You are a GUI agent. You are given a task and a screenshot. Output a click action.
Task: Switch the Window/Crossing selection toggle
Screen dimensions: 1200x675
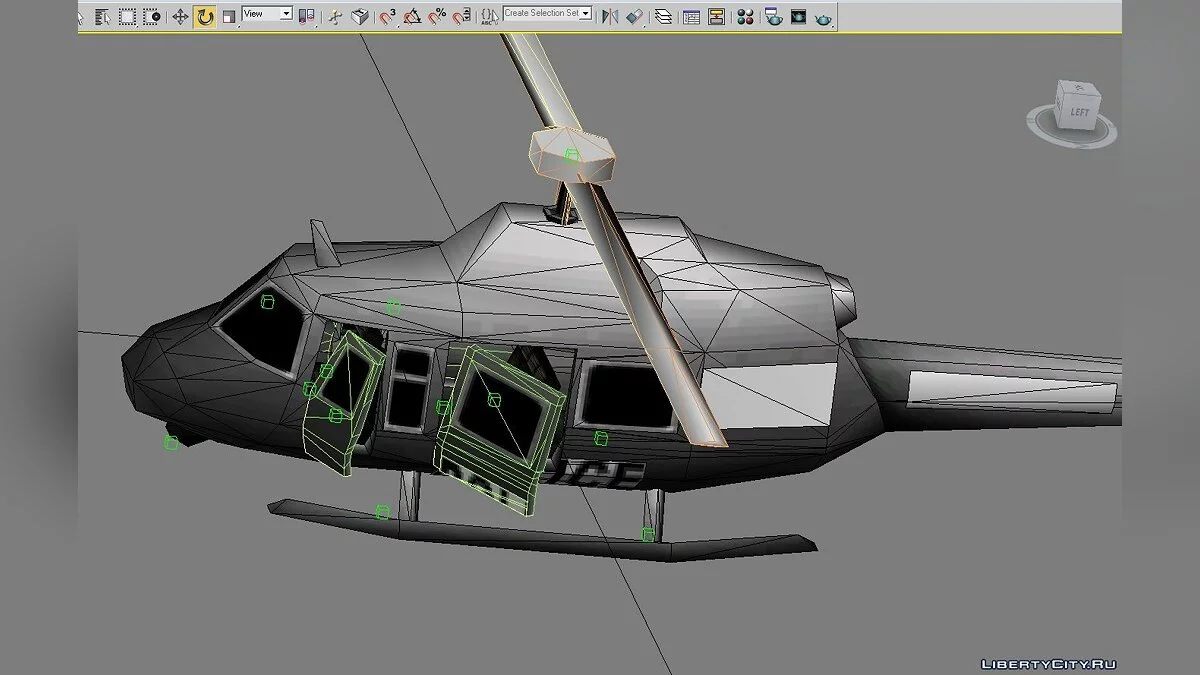coord(151,16)
